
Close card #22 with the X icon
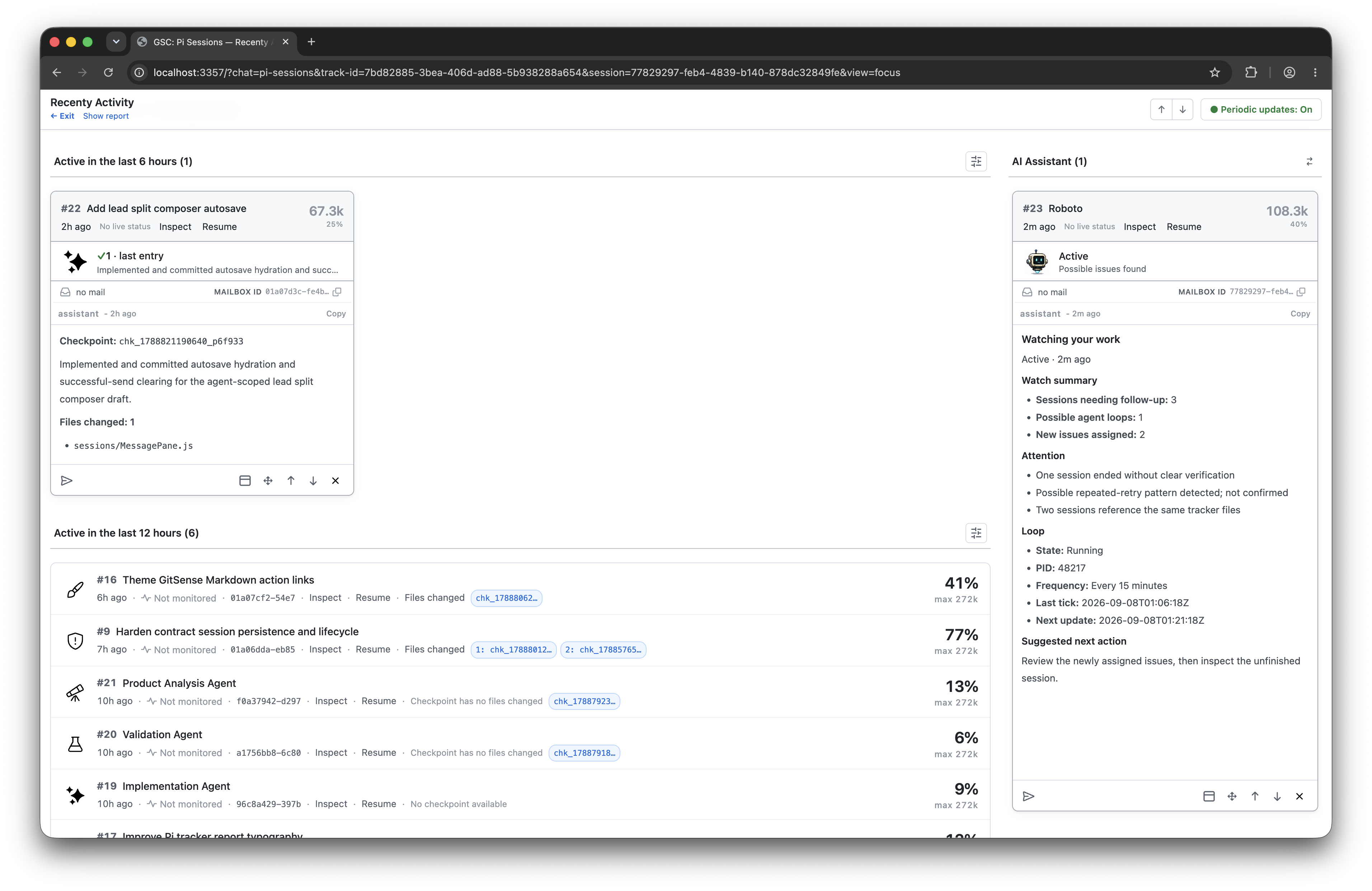pyautogui.click(x=335, y=481)
